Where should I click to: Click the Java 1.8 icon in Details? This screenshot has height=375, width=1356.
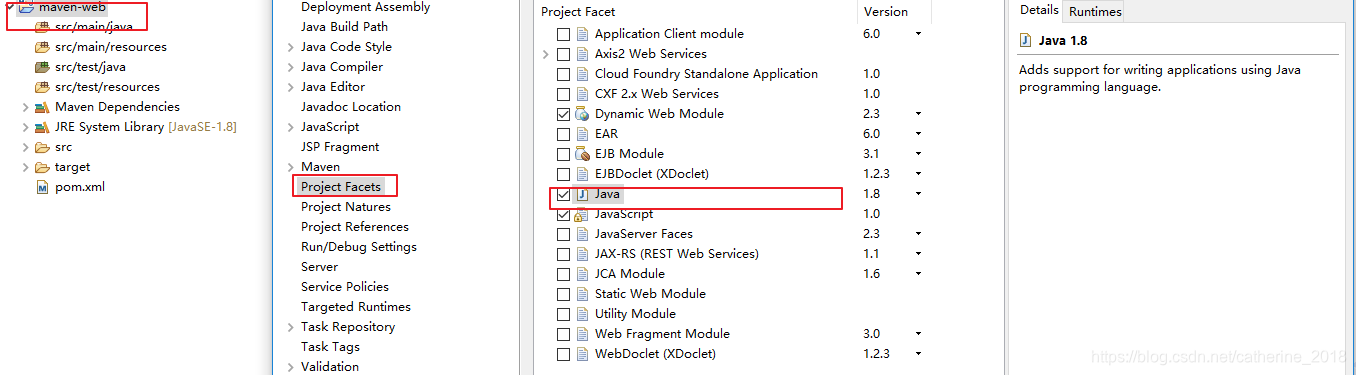click(x=1026, y=41)
